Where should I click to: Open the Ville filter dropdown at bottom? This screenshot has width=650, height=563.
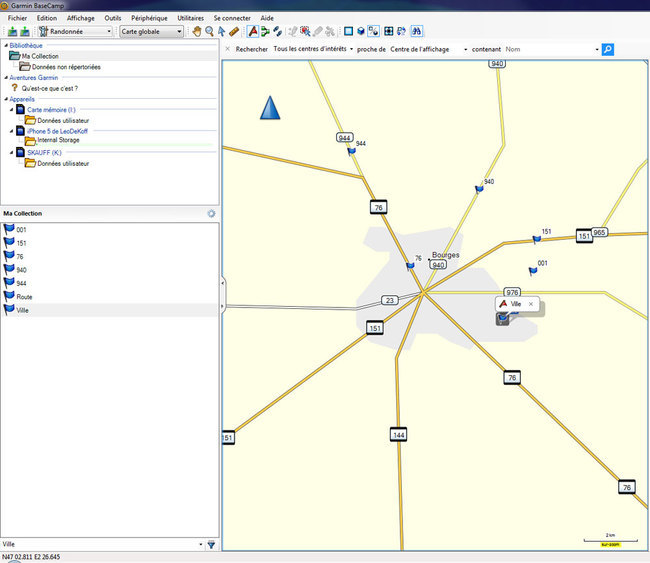(201, 544)
